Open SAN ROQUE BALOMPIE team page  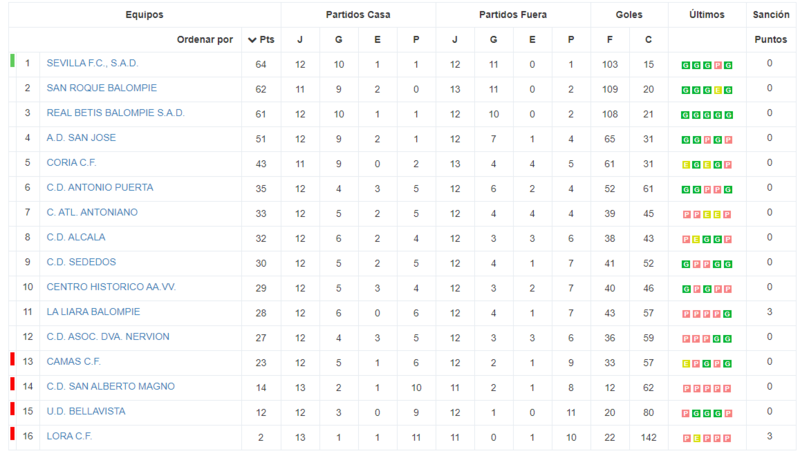[102, 88]
